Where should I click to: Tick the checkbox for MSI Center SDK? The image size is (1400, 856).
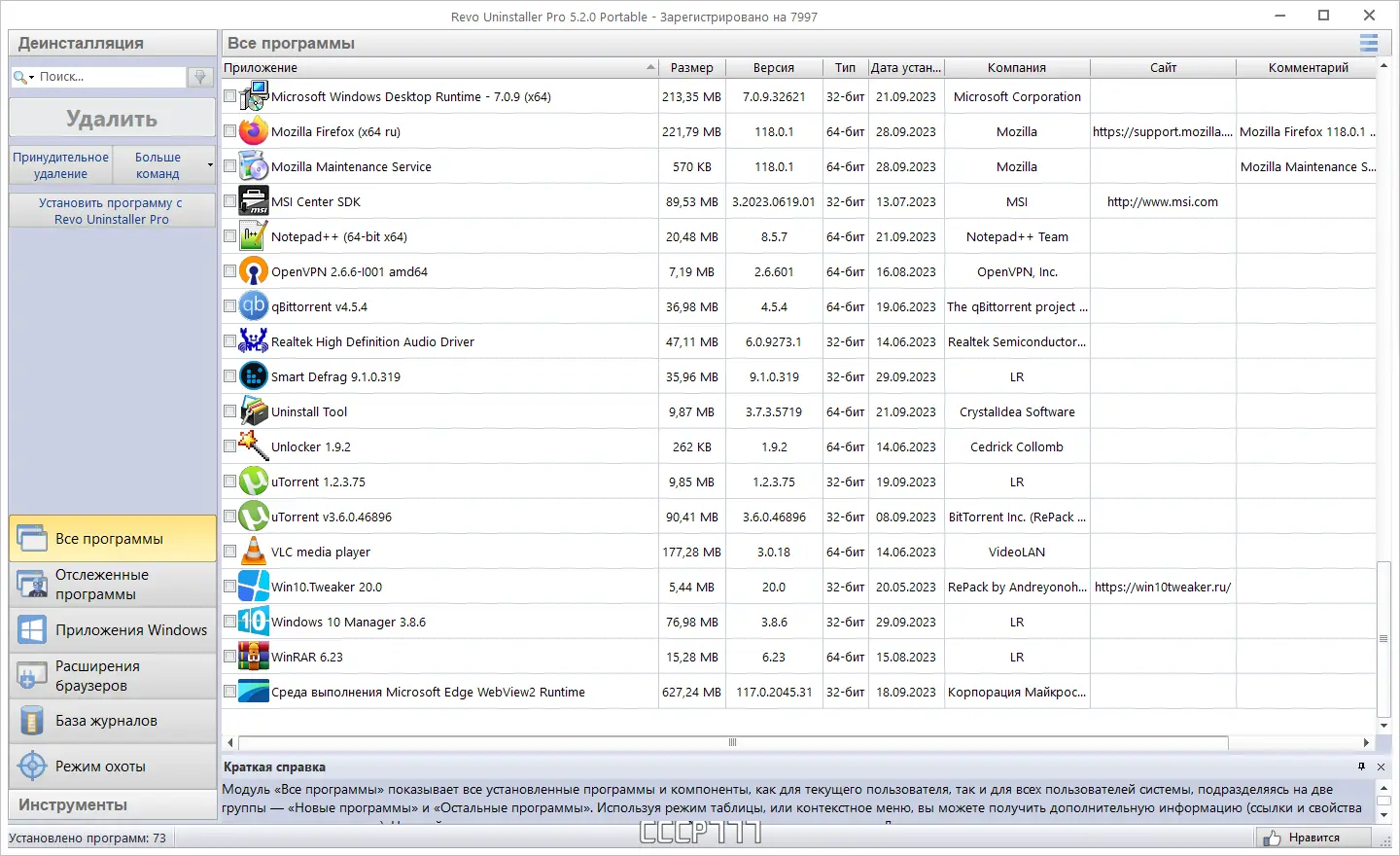229,201
